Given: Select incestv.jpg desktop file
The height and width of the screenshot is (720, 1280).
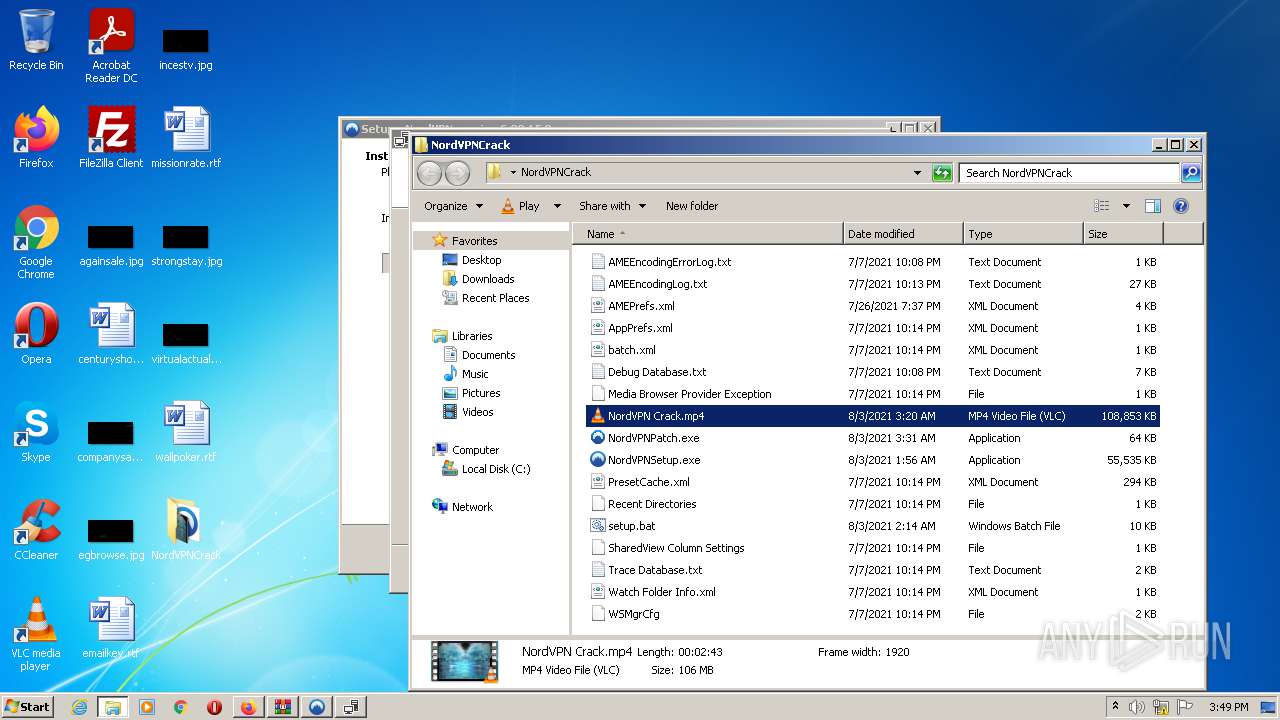Looking at the screenshot, I should [x=186, y=48].
